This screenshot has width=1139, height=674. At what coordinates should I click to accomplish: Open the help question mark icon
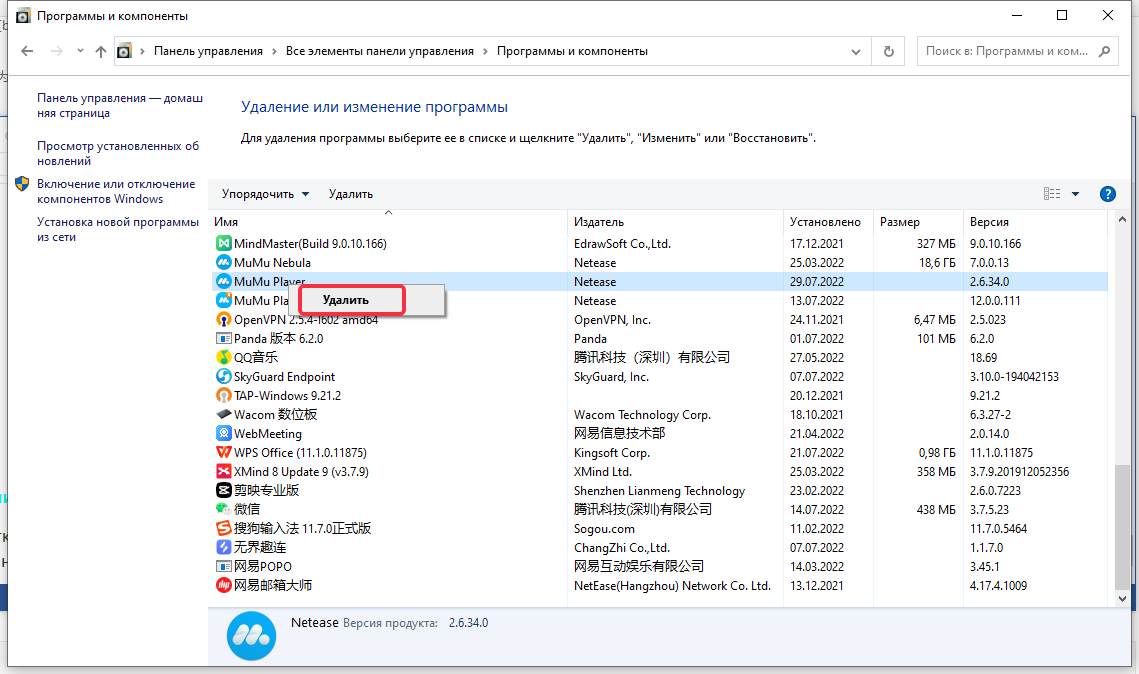(1108, 194)
